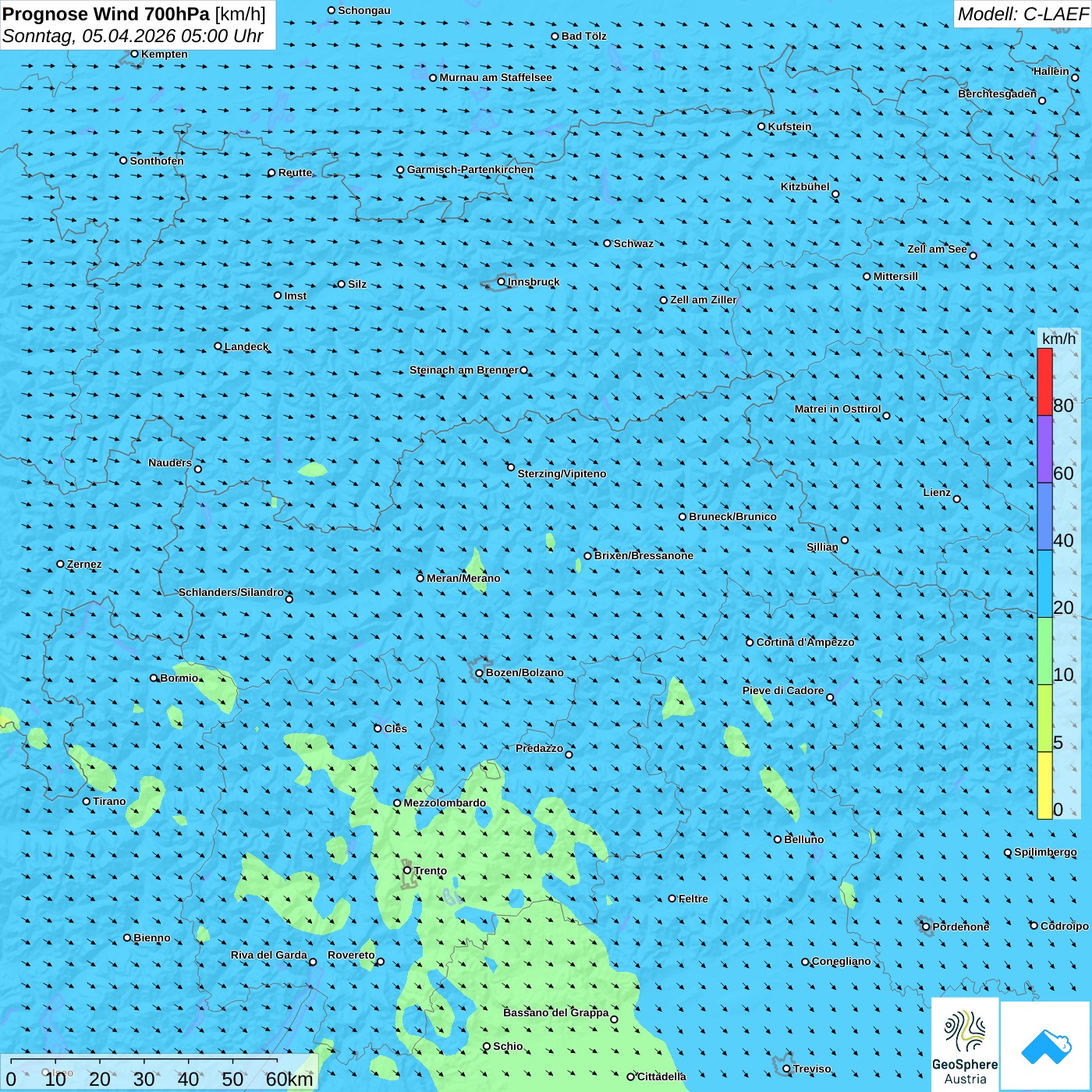This screenshot has height=1092, width=1092.
Task: Click the 'Prognose Wind 700hPa' title text
Action: pos(107,14)
